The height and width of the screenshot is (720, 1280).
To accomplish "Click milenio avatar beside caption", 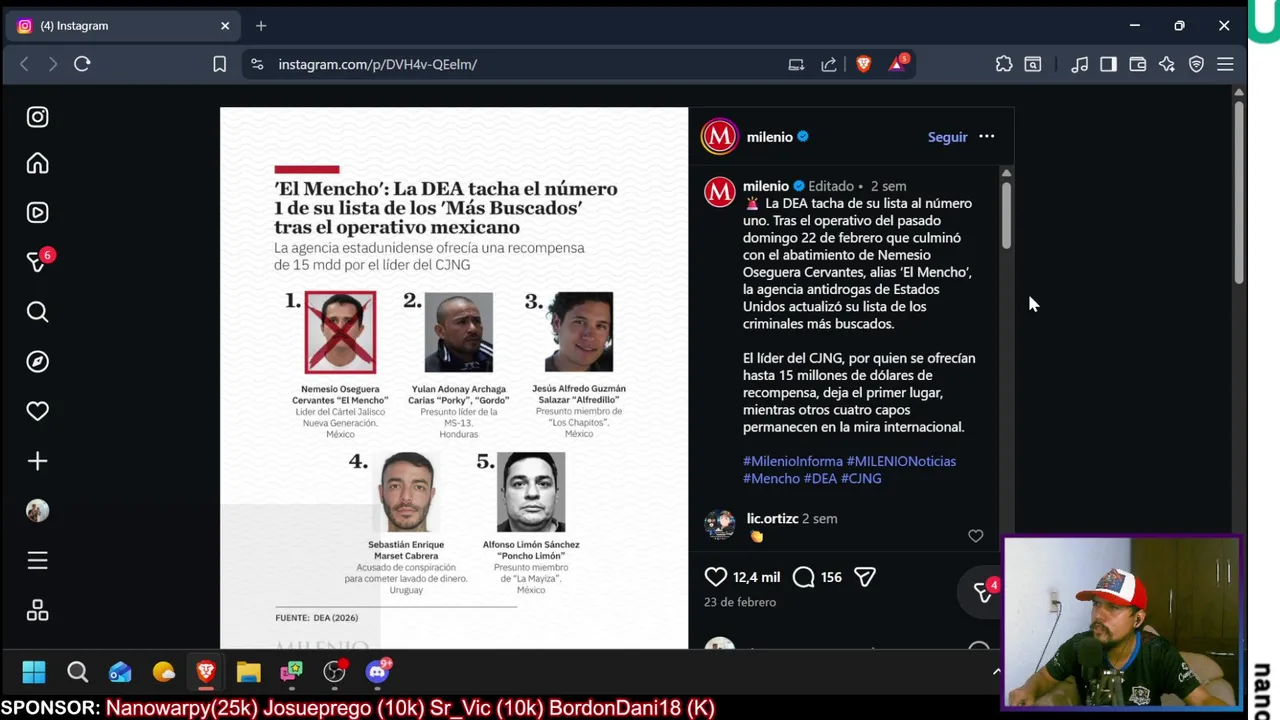I will pyautogui.click(x=720, y=192).
